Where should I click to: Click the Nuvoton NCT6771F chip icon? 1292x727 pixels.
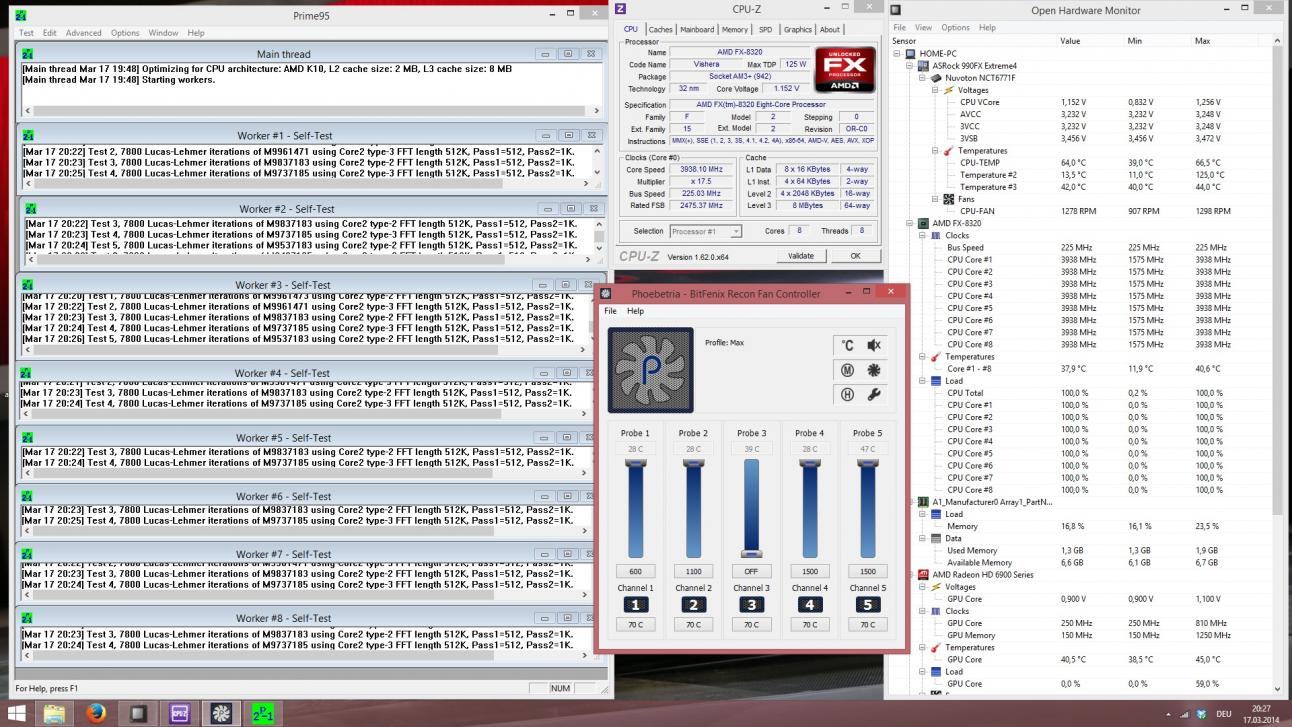coord(937,77)
